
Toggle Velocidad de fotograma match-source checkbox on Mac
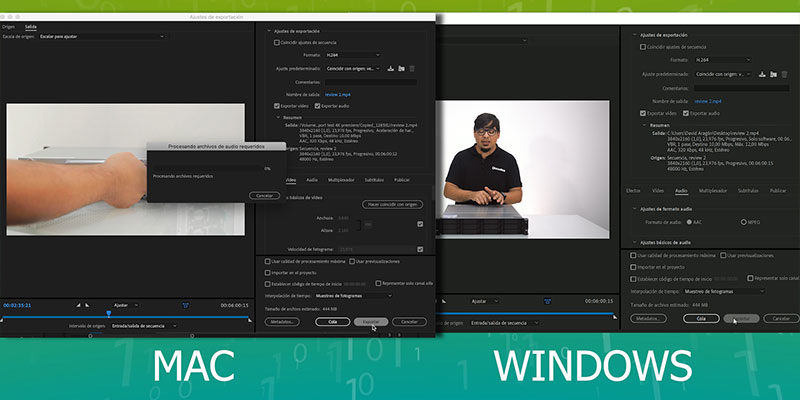(420, 249)
